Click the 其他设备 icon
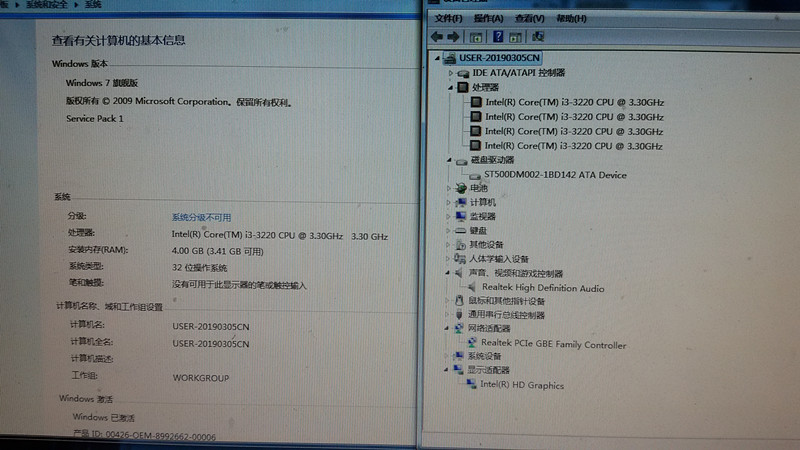The width and height of the screenshot is (800, 450). [x=460, y=245]
